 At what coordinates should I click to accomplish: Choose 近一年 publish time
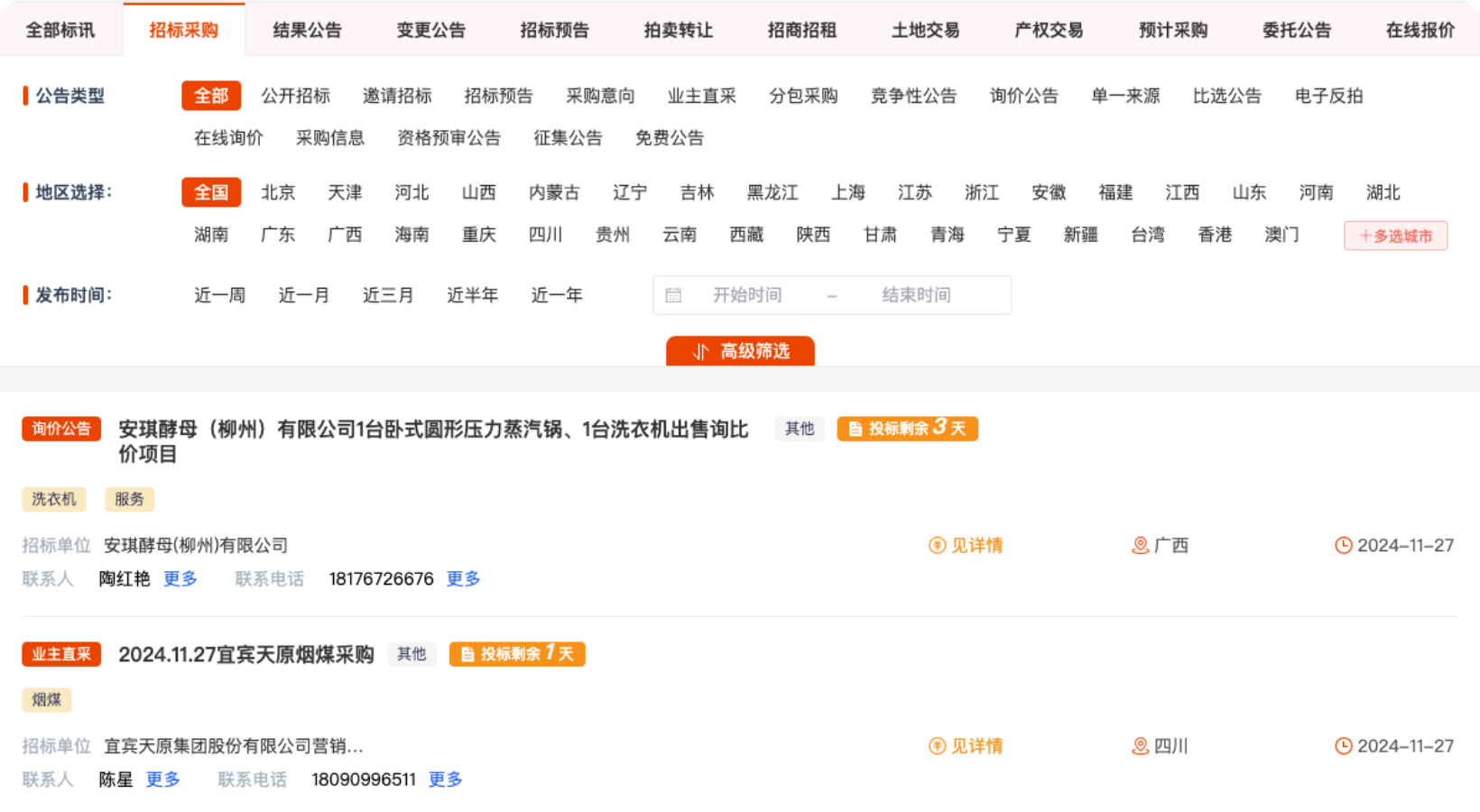[557, 295]
